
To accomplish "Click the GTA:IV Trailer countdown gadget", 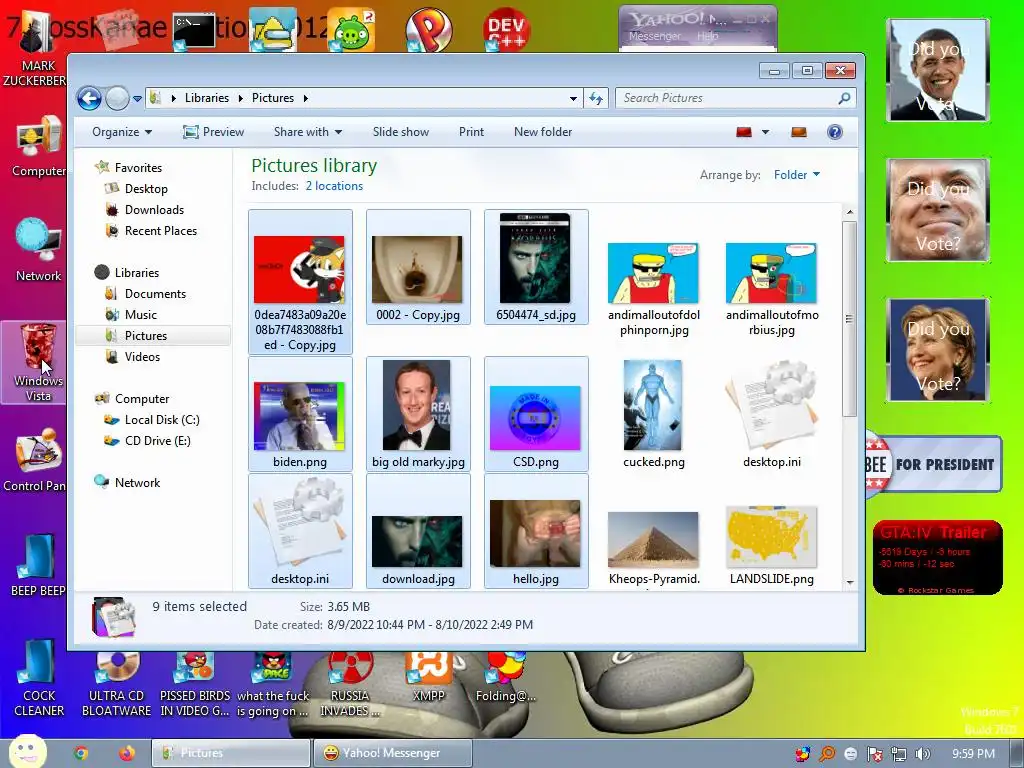I will pos(937,557).
